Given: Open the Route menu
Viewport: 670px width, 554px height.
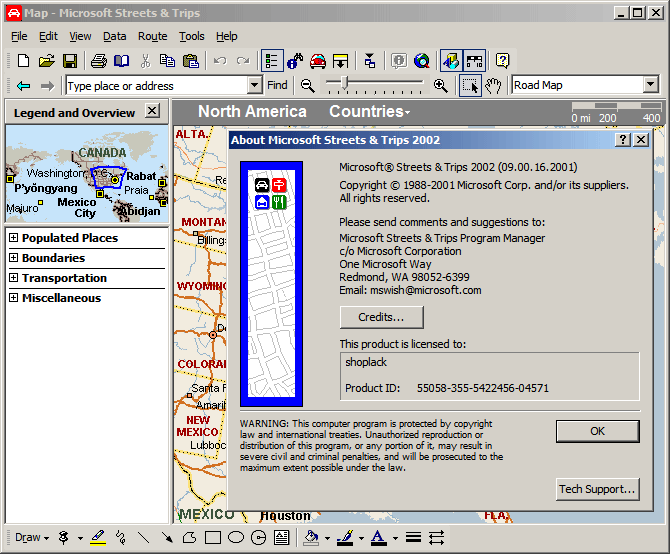Looking at the screenshot, I should pos(153,36).
